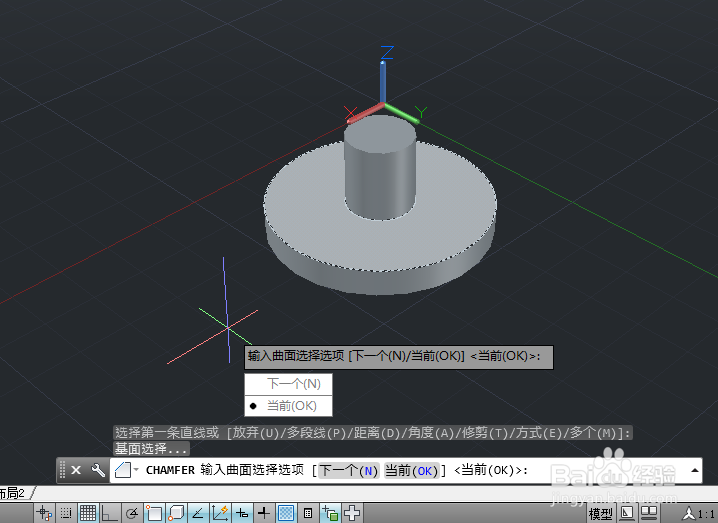Click object snap tracking angle icon
Viewport: 718px width, 523px height.
tap(198, 513)
